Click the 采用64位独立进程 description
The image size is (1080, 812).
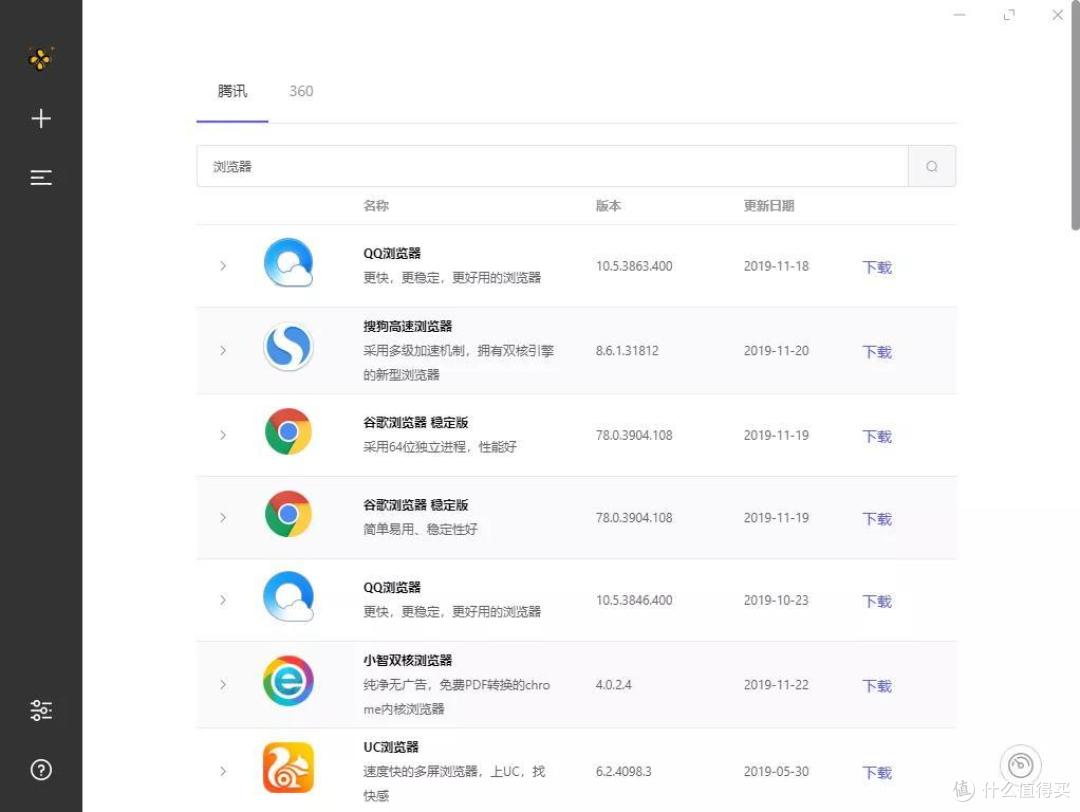click(440, 447)
